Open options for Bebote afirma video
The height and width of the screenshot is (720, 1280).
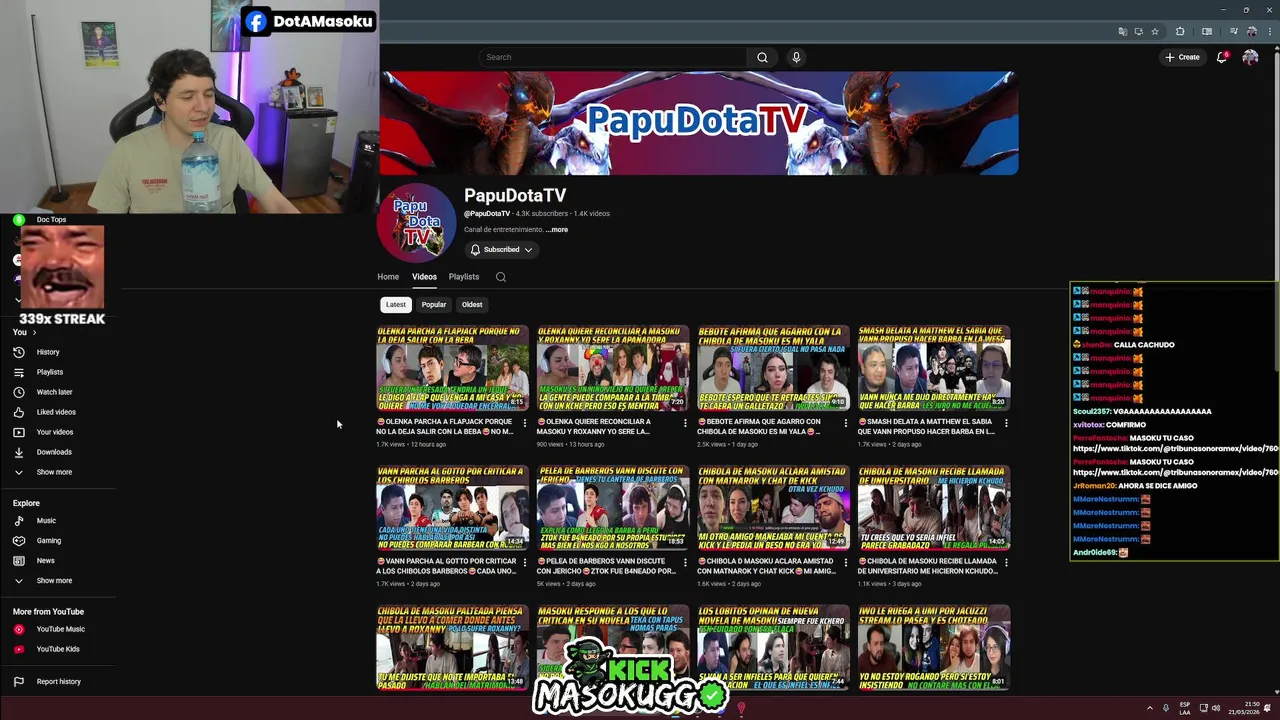(x=846, y=423)
